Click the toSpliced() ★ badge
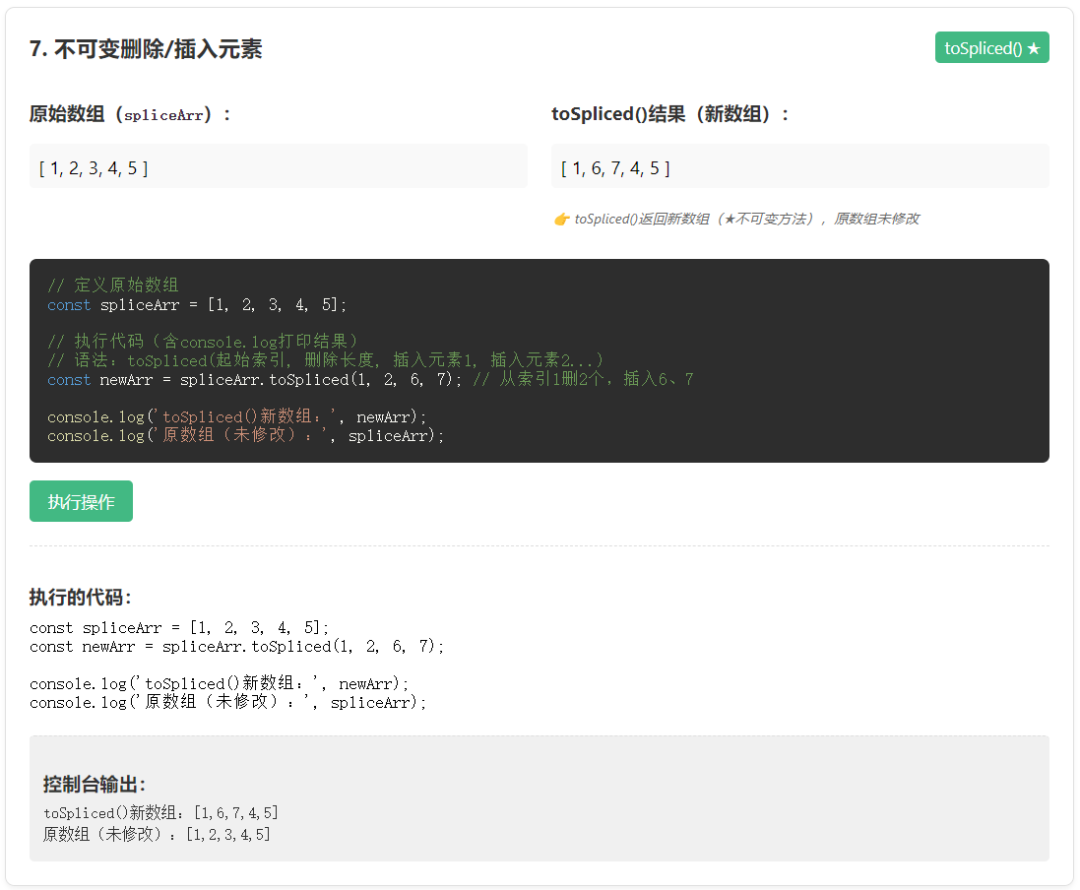1080x890 pixels. tap(991, 48)
